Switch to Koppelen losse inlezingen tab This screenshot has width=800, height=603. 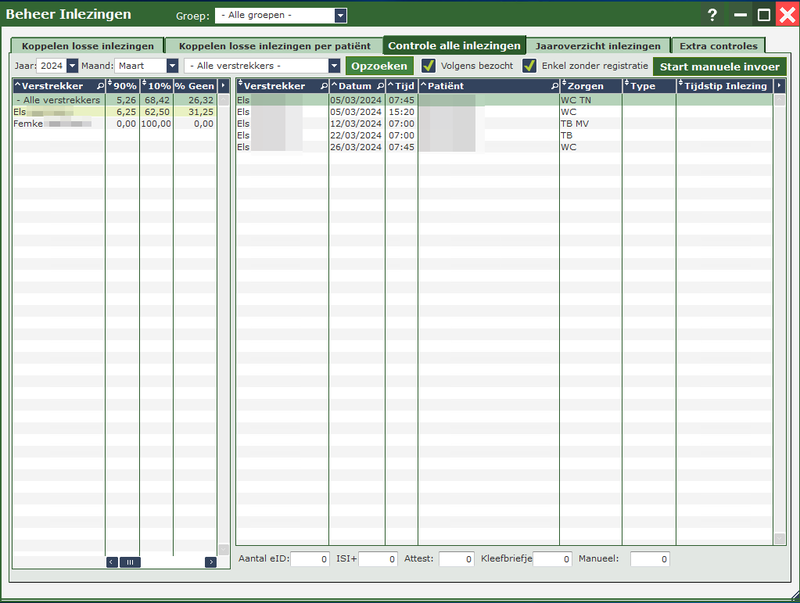pyautogui.click(x=88, y=46)
